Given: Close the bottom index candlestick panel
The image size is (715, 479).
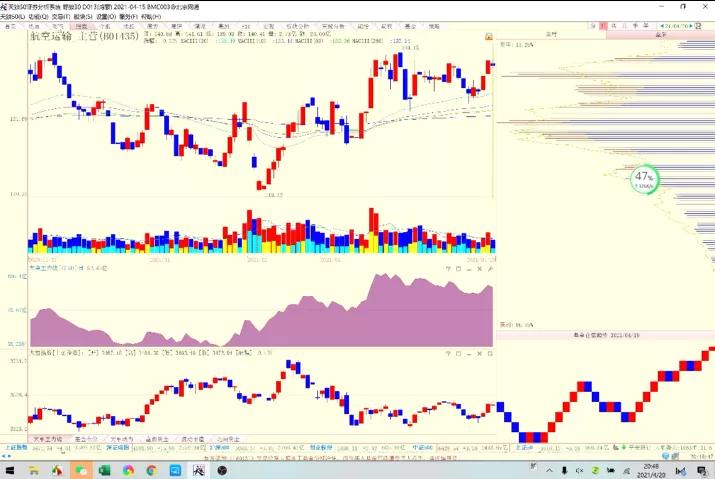Looking at the screenshot, I should (x=479, y=354).
